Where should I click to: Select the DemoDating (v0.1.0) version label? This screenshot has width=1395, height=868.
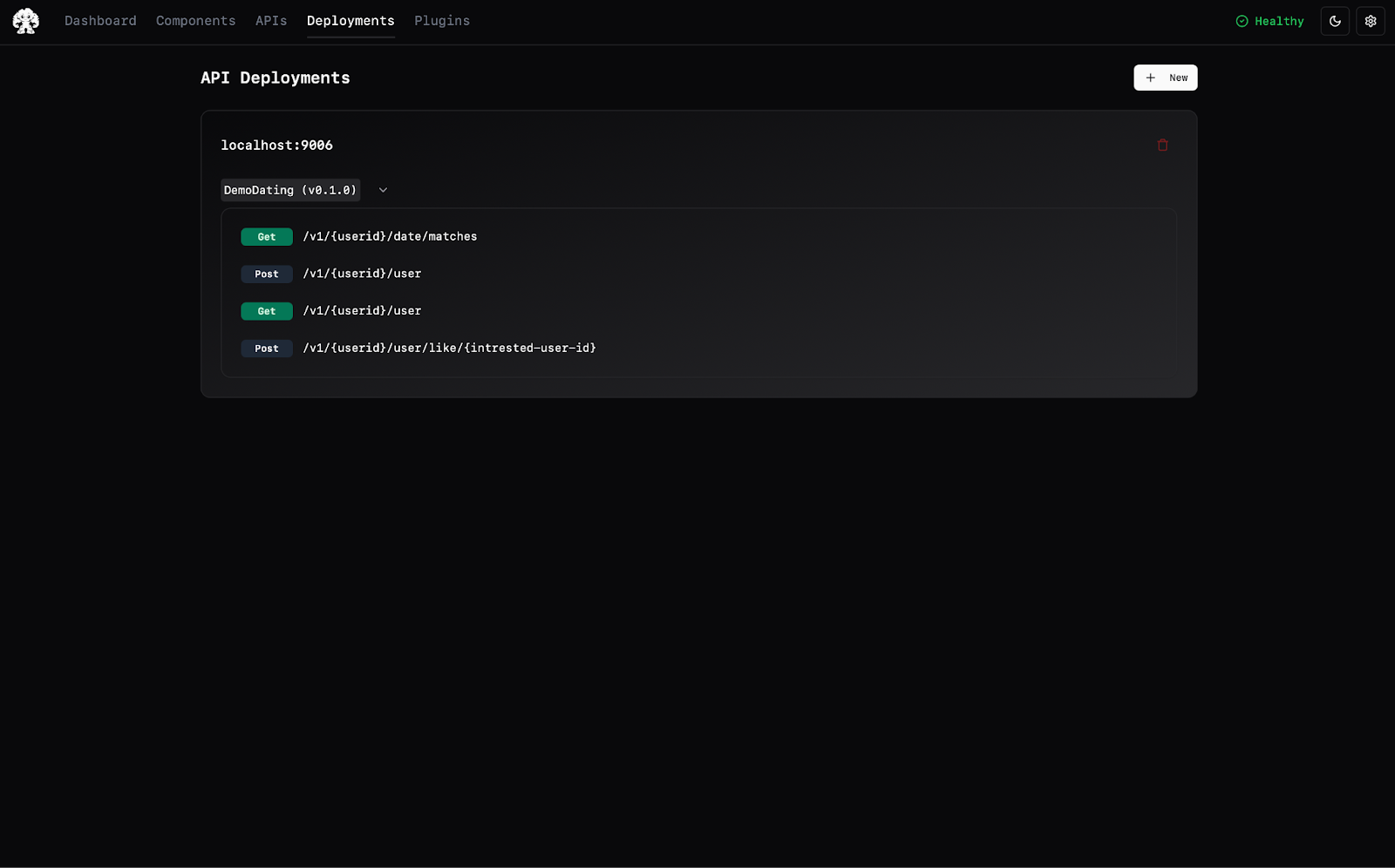point(290,190)
